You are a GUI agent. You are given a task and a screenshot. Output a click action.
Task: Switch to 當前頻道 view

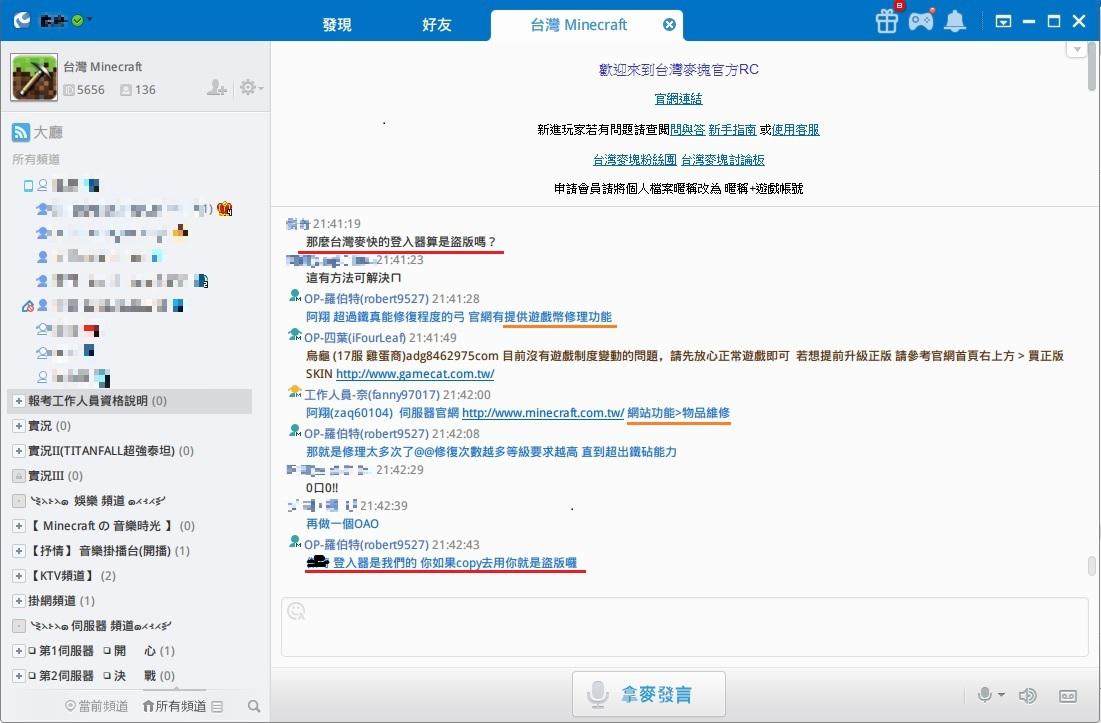click(x=97, y=706)
